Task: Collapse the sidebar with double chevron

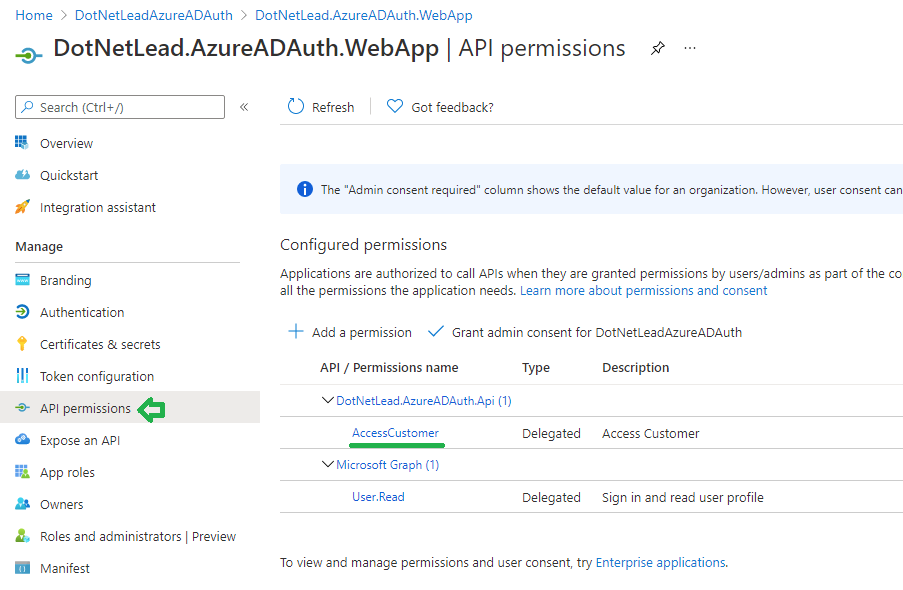Action: pyautogui.click(x=244, y=107)
